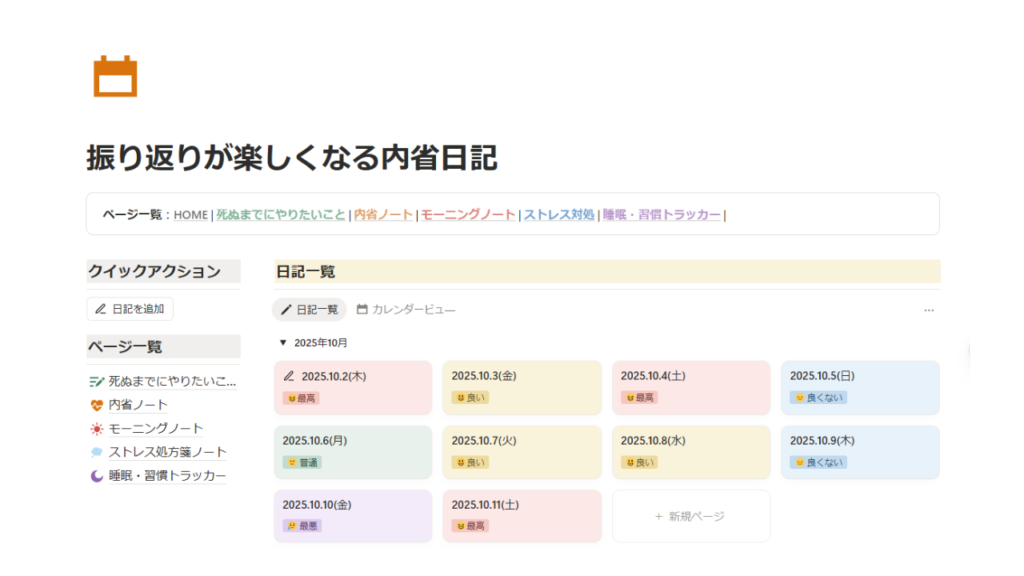Open the 睡眠・習慣トラッカー link in the top navigation
The width and height of the screenshot is (1024, 576).
661,214
